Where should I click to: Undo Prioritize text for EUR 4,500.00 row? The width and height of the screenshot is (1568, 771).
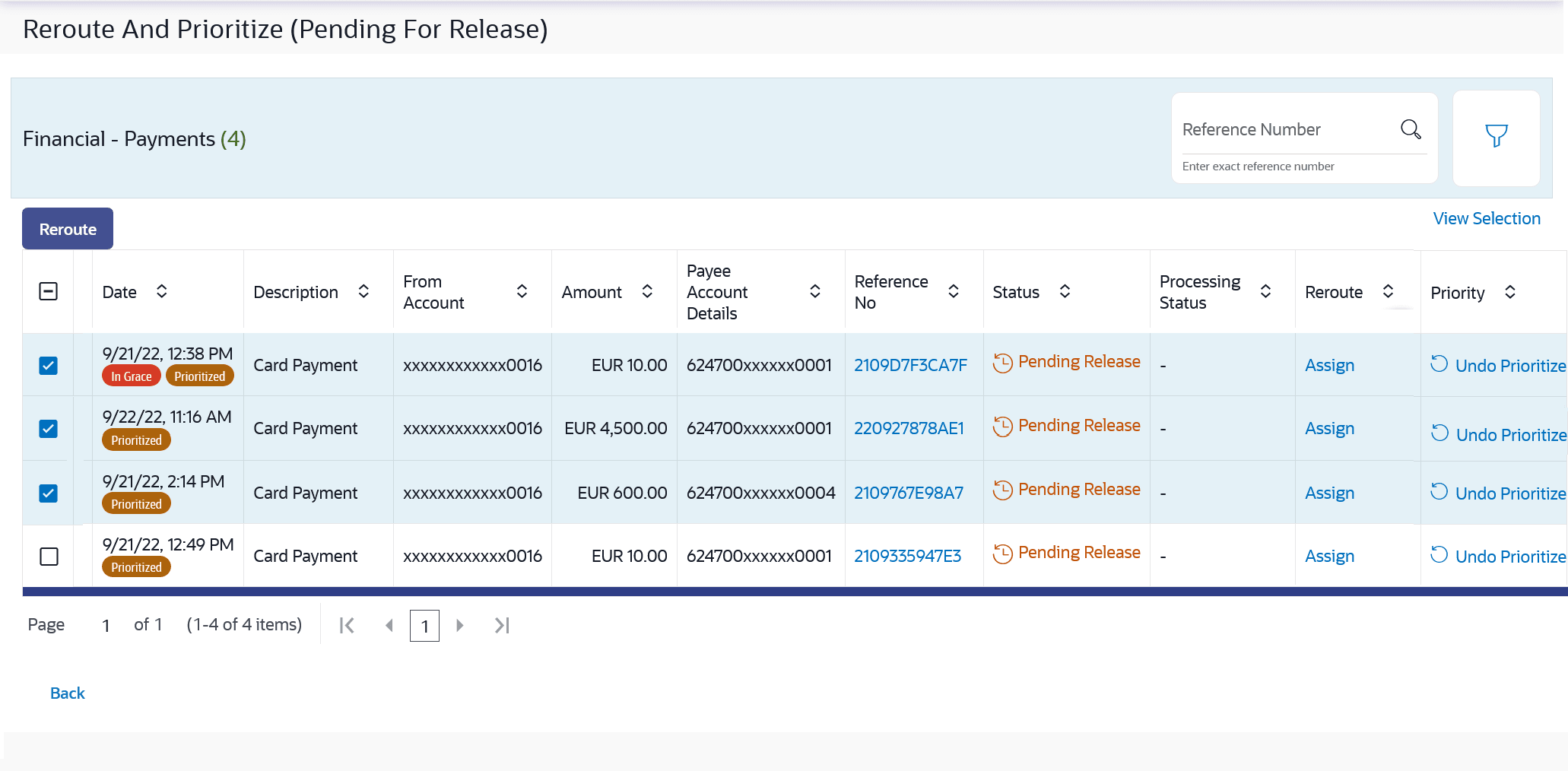1511,435
